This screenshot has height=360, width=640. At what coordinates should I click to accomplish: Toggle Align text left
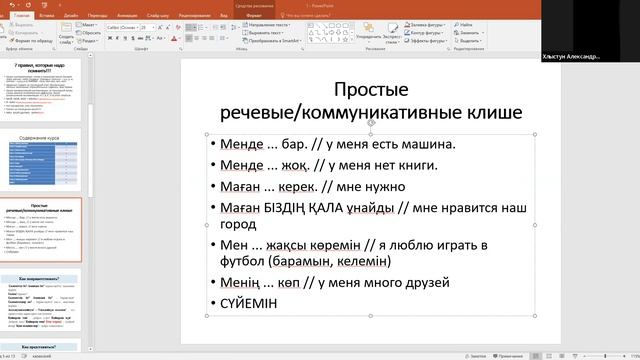(x=189, y=38)
